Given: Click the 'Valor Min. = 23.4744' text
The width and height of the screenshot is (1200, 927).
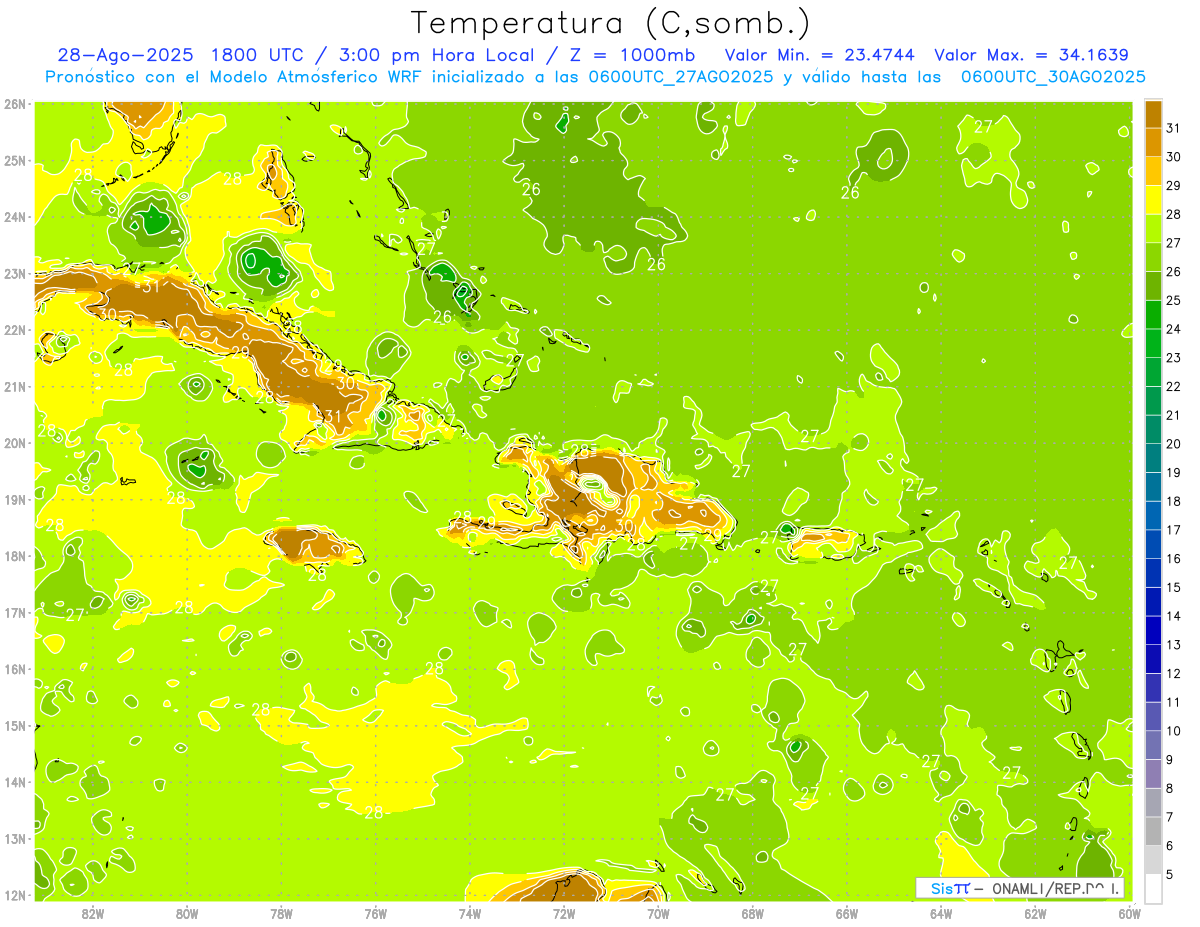Looking at the screenshot, I should 820,55.
